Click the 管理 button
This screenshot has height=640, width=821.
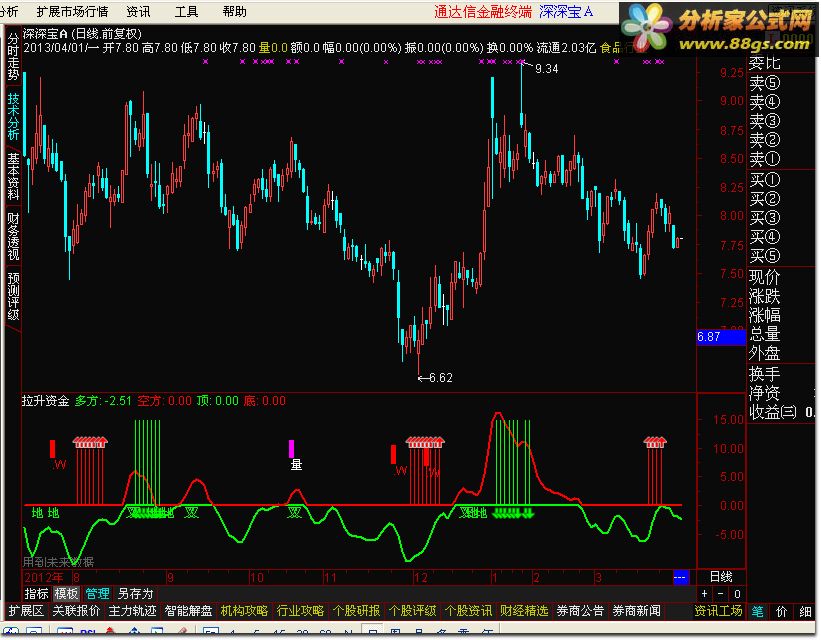pos(97,593)
